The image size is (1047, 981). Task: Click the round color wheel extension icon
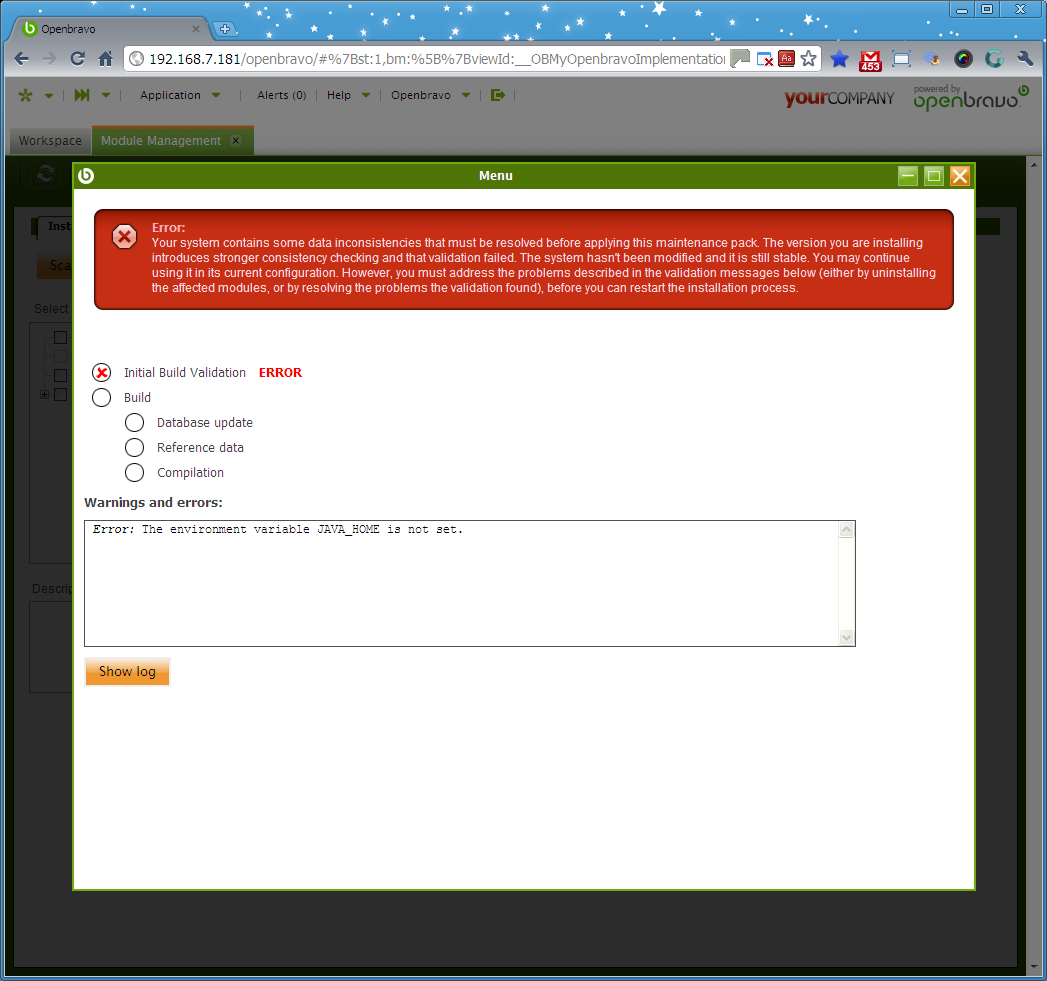click(963, 59)
